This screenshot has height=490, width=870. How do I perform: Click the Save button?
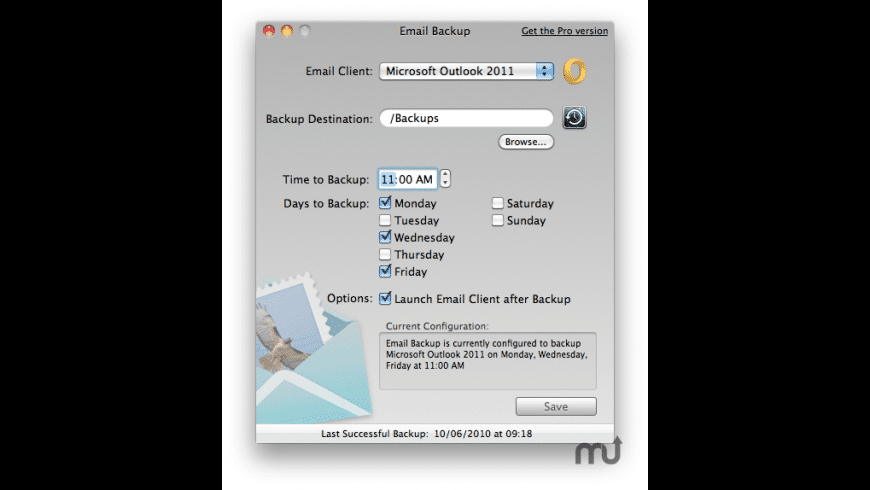(556, 406)
